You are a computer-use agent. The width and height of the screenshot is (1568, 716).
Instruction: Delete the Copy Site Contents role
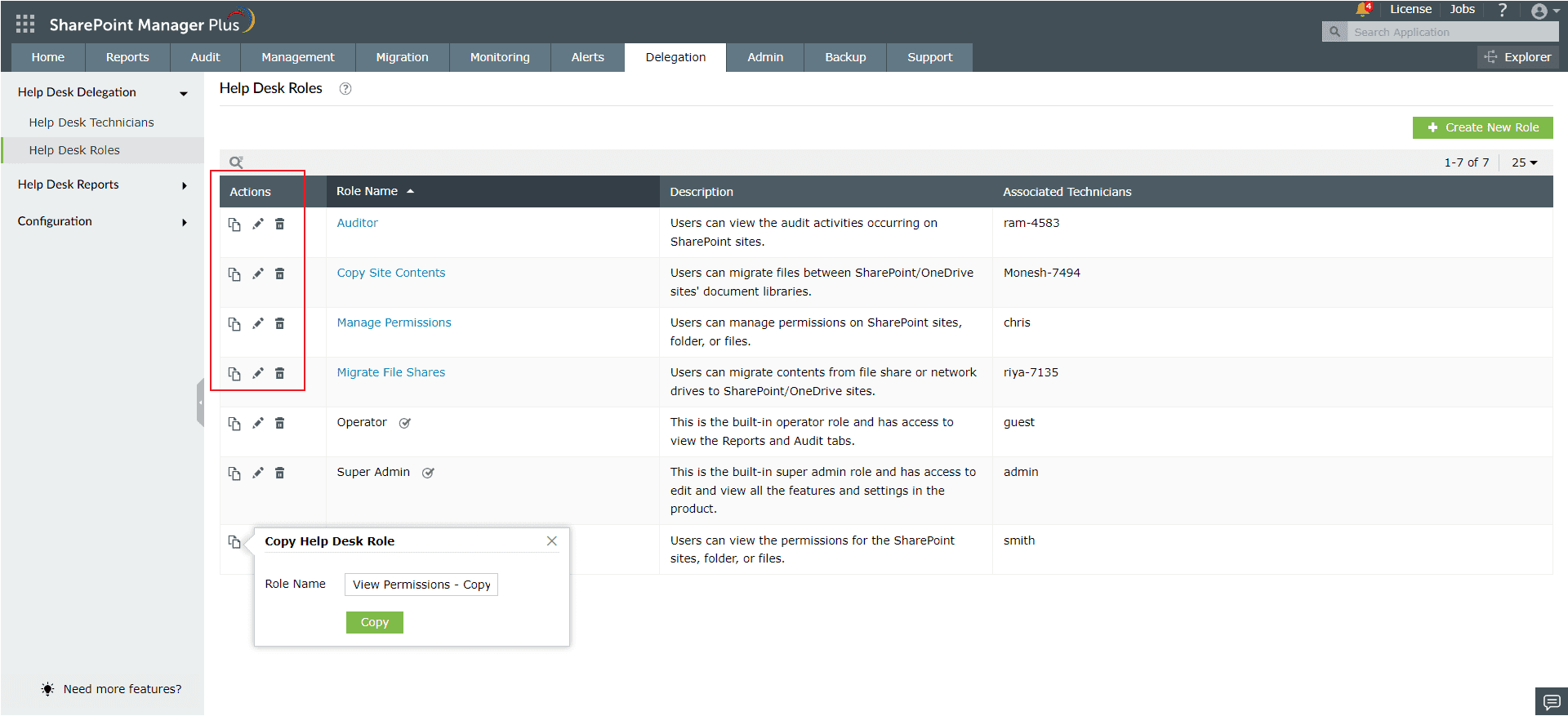280,274
